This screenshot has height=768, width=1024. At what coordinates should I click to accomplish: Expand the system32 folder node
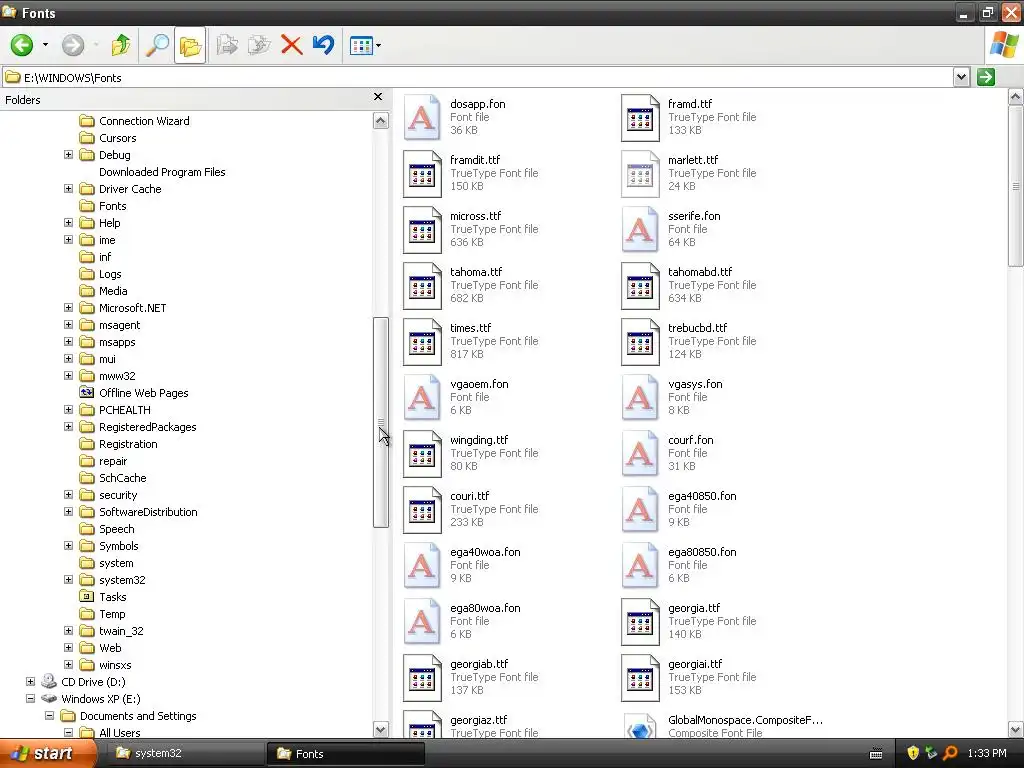pyautogui.click(x=68, y=579)
